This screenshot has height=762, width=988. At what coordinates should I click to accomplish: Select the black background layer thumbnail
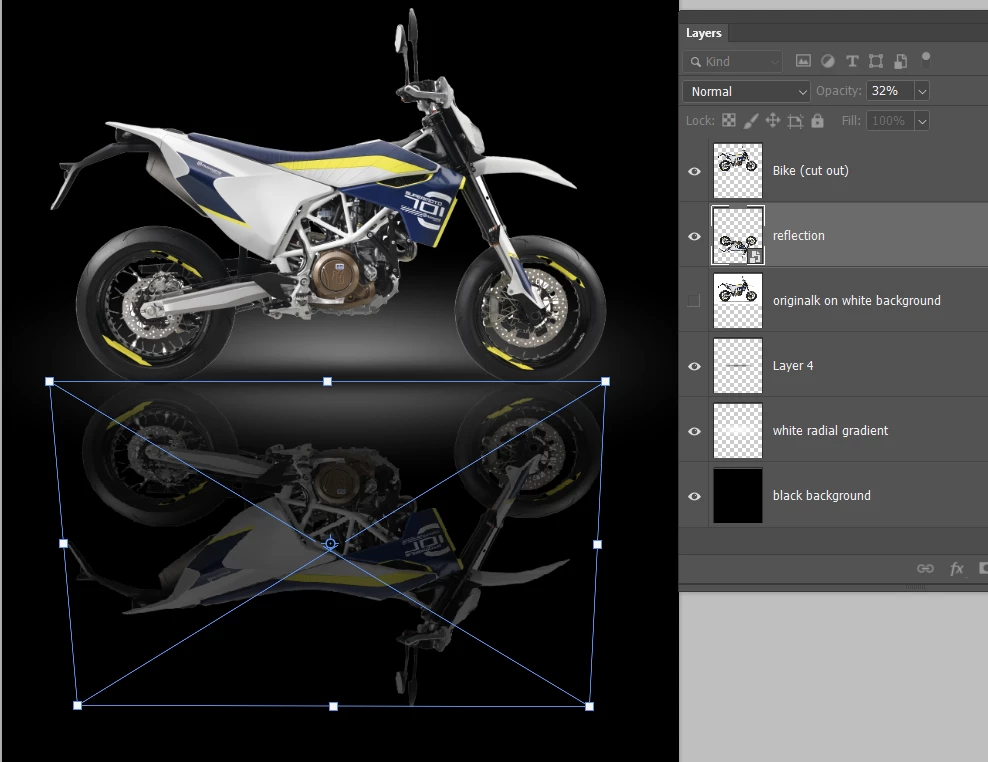[738, 495]
